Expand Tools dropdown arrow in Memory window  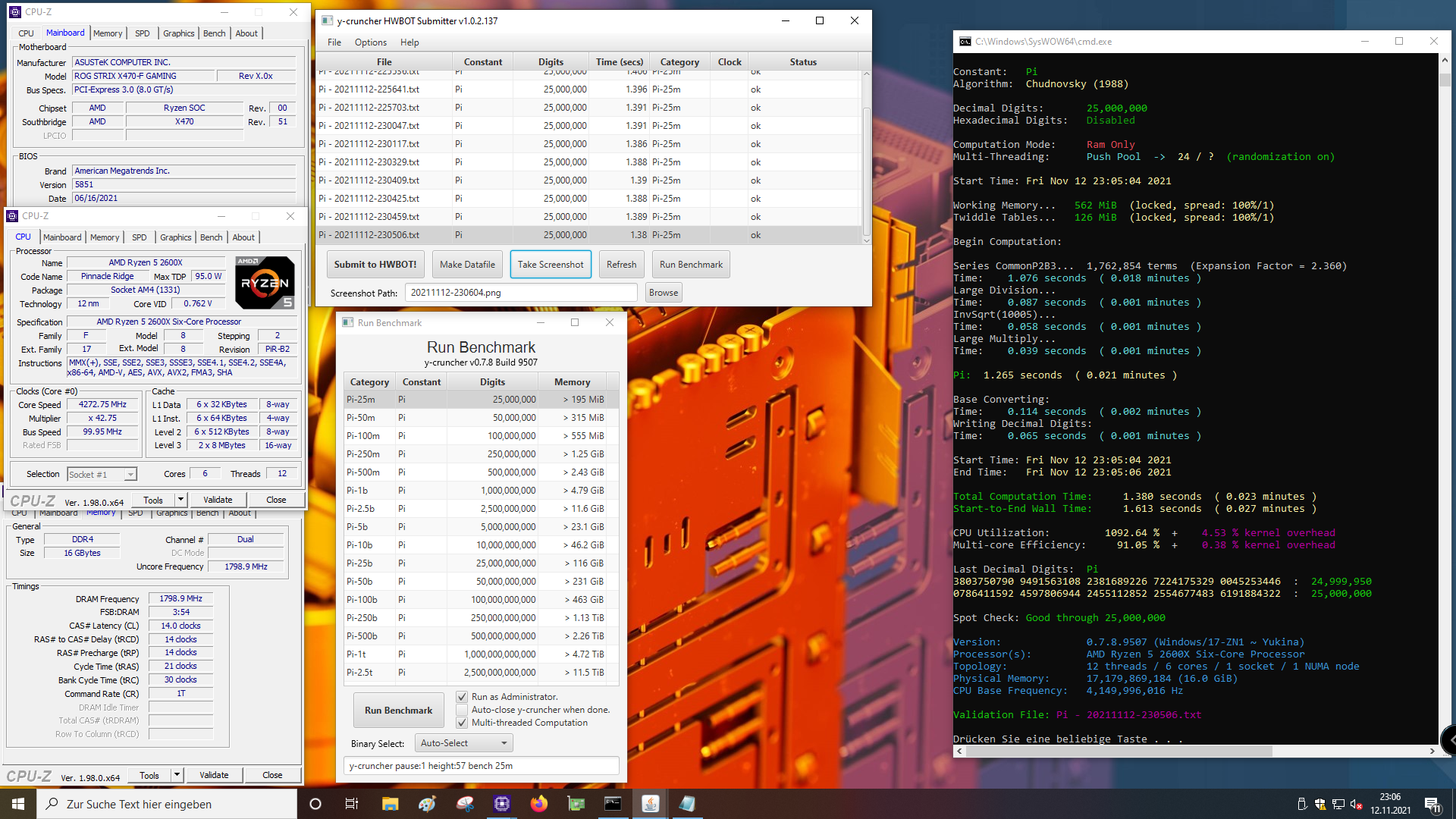click(x=177, y=775)
